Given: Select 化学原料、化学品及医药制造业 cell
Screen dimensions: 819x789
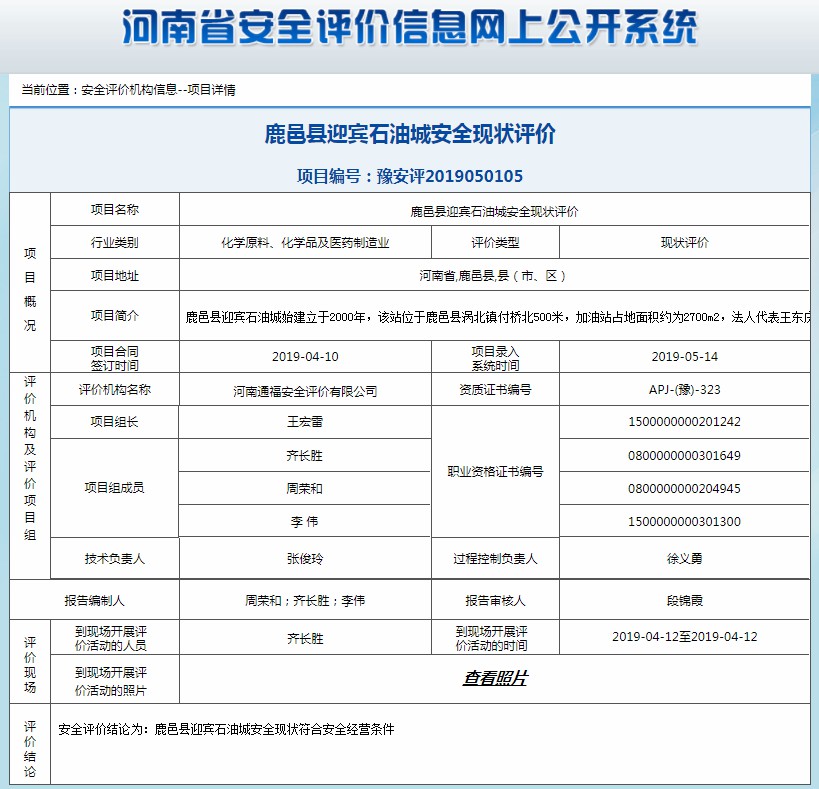Looking at the screenshot, I should click(x=306, y=242).
